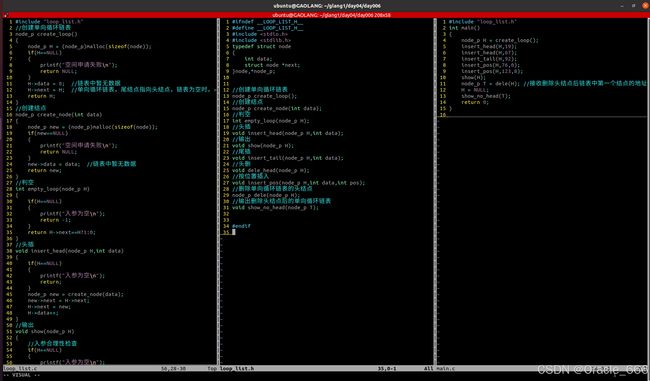Click '#define __LOOP_LIST_H__' in header pane
Viewport: 650px width, 381px height.
(x=267, y=28)
